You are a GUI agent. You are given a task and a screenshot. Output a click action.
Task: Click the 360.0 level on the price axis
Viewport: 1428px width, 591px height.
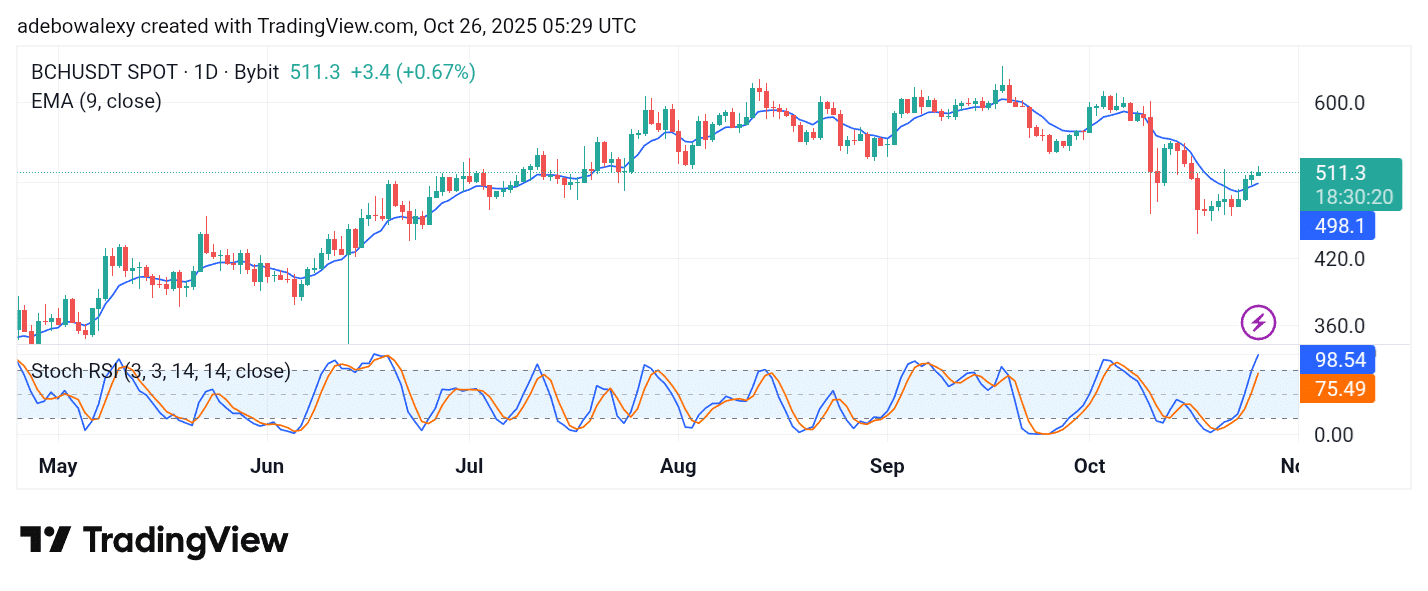[1338, 326]
